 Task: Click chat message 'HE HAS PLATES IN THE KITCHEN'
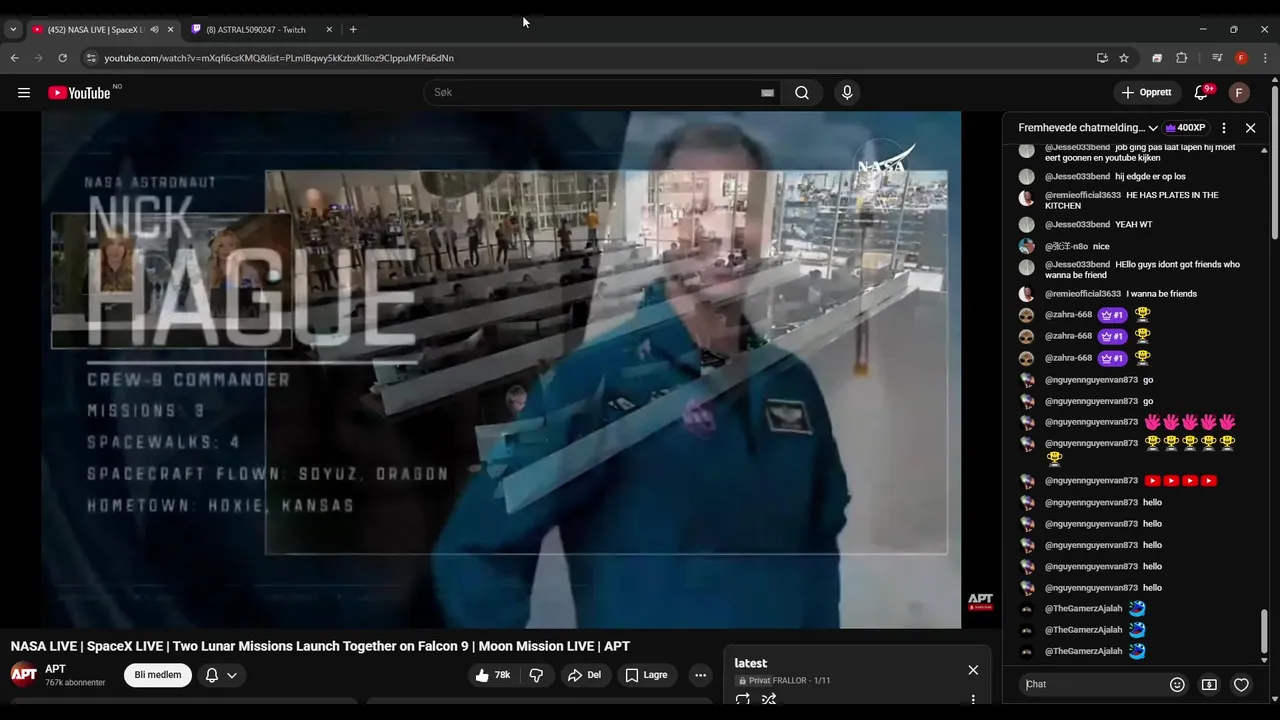pyautogui.click(x=1132, y=200)
